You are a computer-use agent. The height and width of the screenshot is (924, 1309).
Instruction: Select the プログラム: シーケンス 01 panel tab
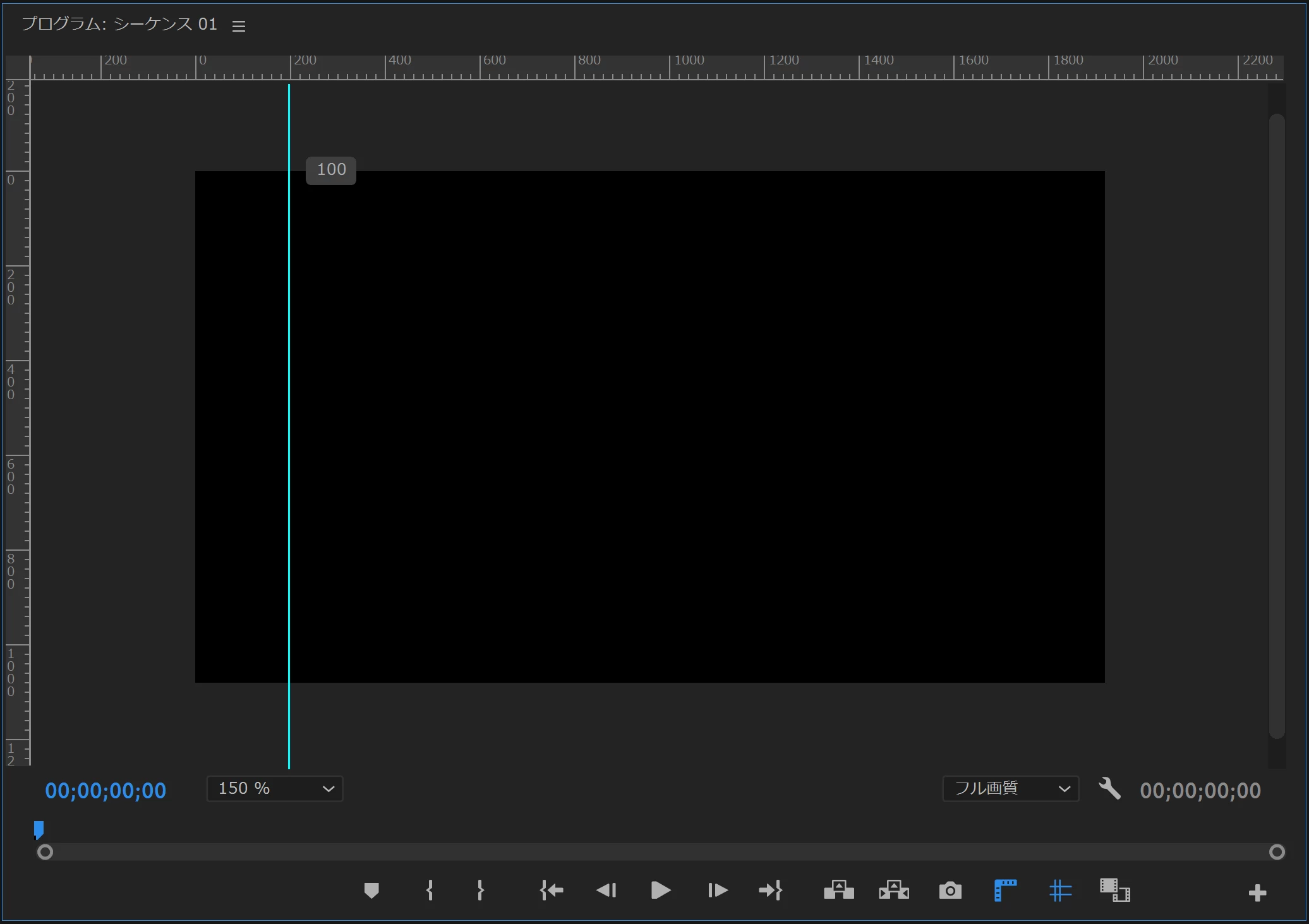point(119,25)
